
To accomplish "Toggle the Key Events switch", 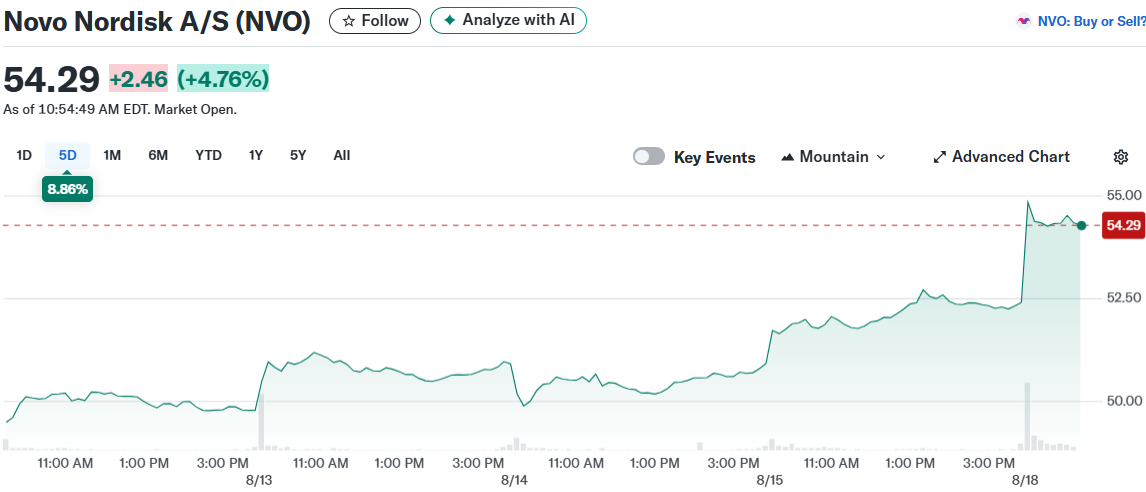I will pyautogui.click(x=649, y=156).
